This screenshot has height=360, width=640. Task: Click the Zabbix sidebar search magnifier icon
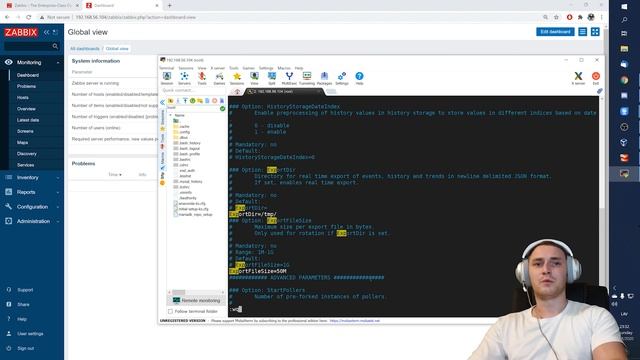(x=55, y=46)
